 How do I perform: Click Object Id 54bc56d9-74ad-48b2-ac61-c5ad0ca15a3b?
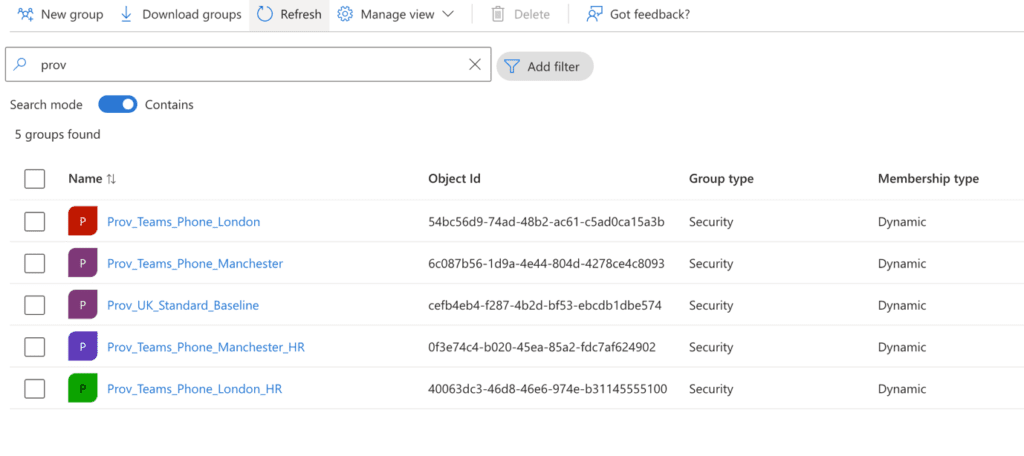(546, 222)
